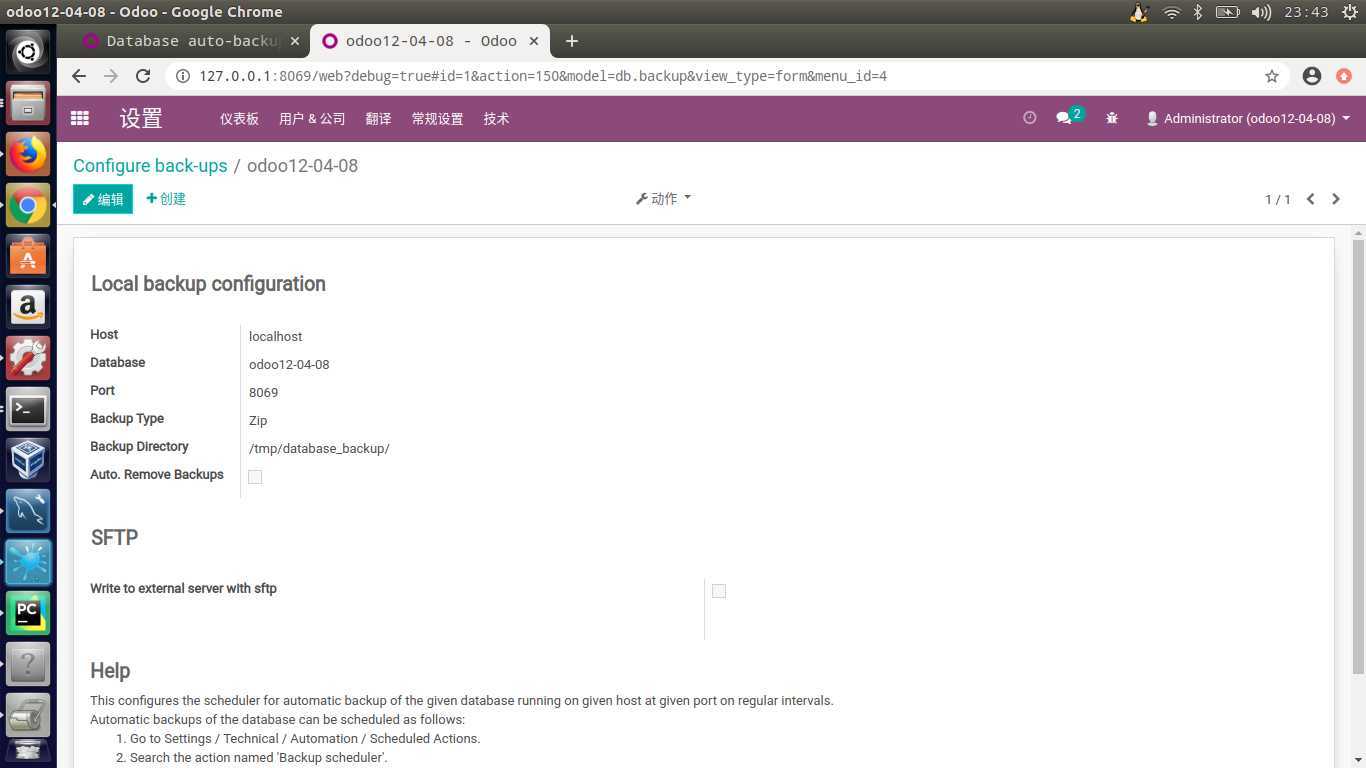Click the browser address bar URL
This screenshot has height=768, width=1366.
click(x=543, y=76)
